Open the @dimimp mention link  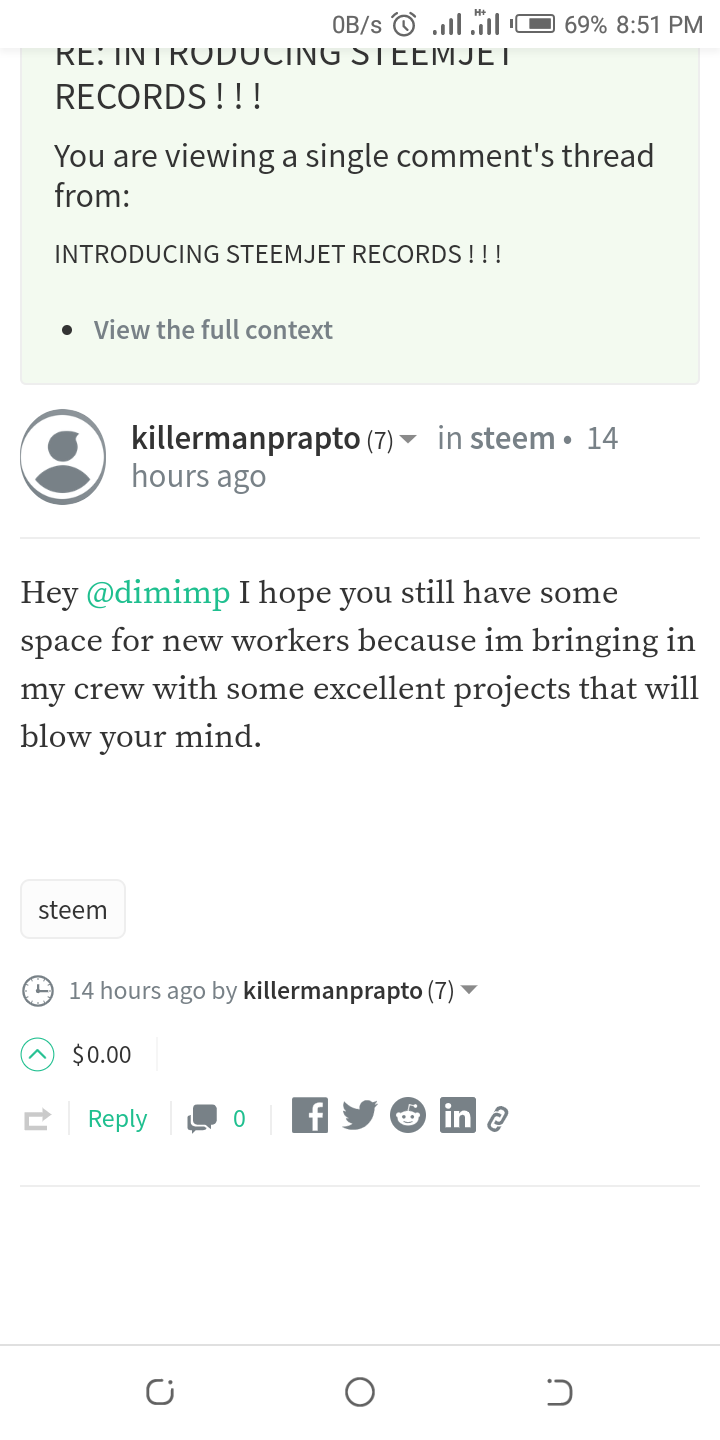[x=158, y=593]
